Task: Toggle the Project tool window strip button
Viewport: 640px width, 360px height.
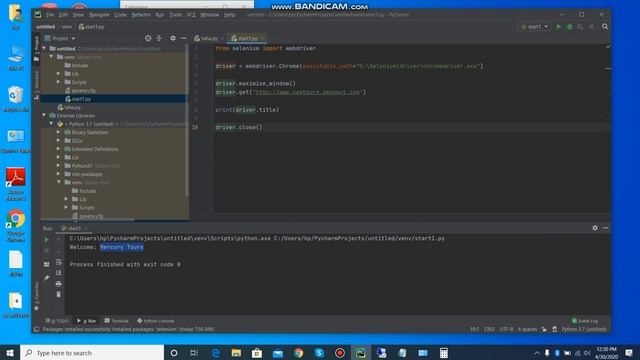Action: coord(36,49)
